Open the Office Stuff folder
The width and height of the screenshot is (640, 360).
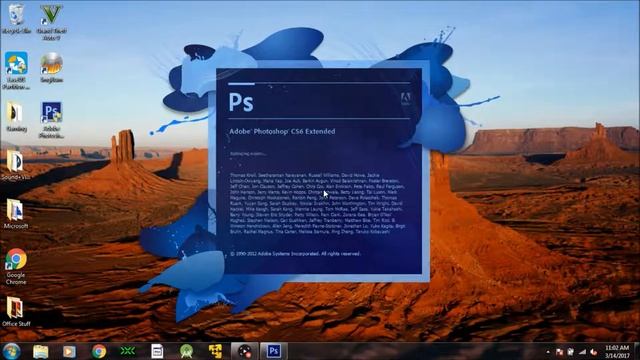pyautogui.click(x=16, y=311)
